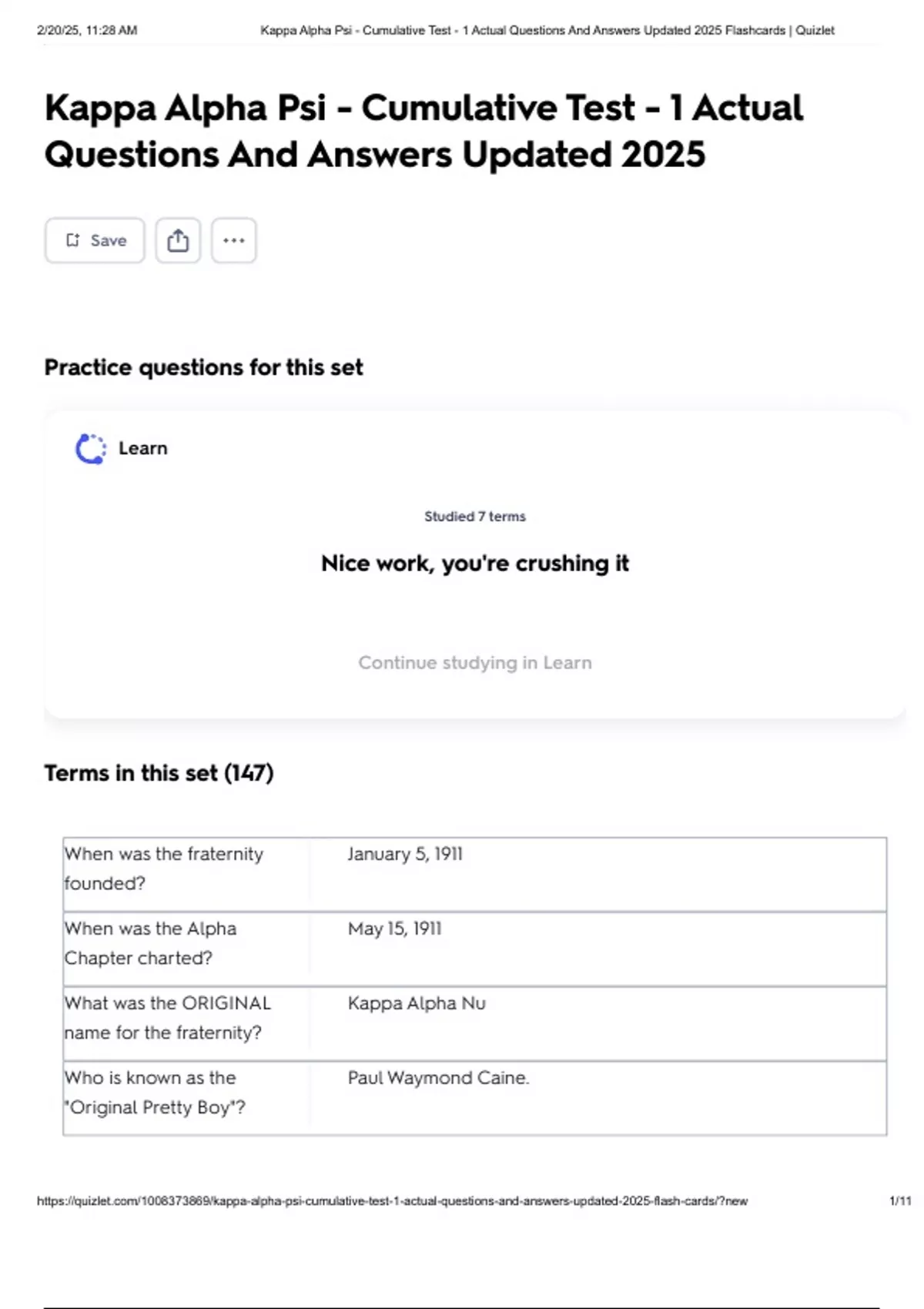Select the Kappa Alpha Nu definition
924x1309 pixels.
point(417,1003)
